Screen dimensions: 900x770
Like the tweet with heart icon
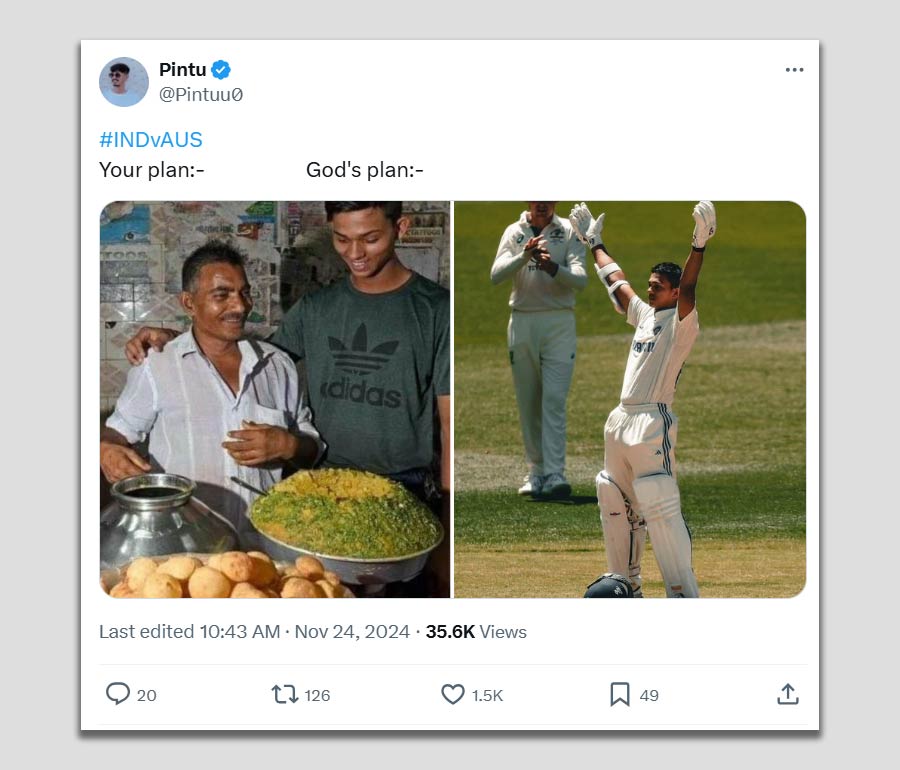(x=453, y=694)
